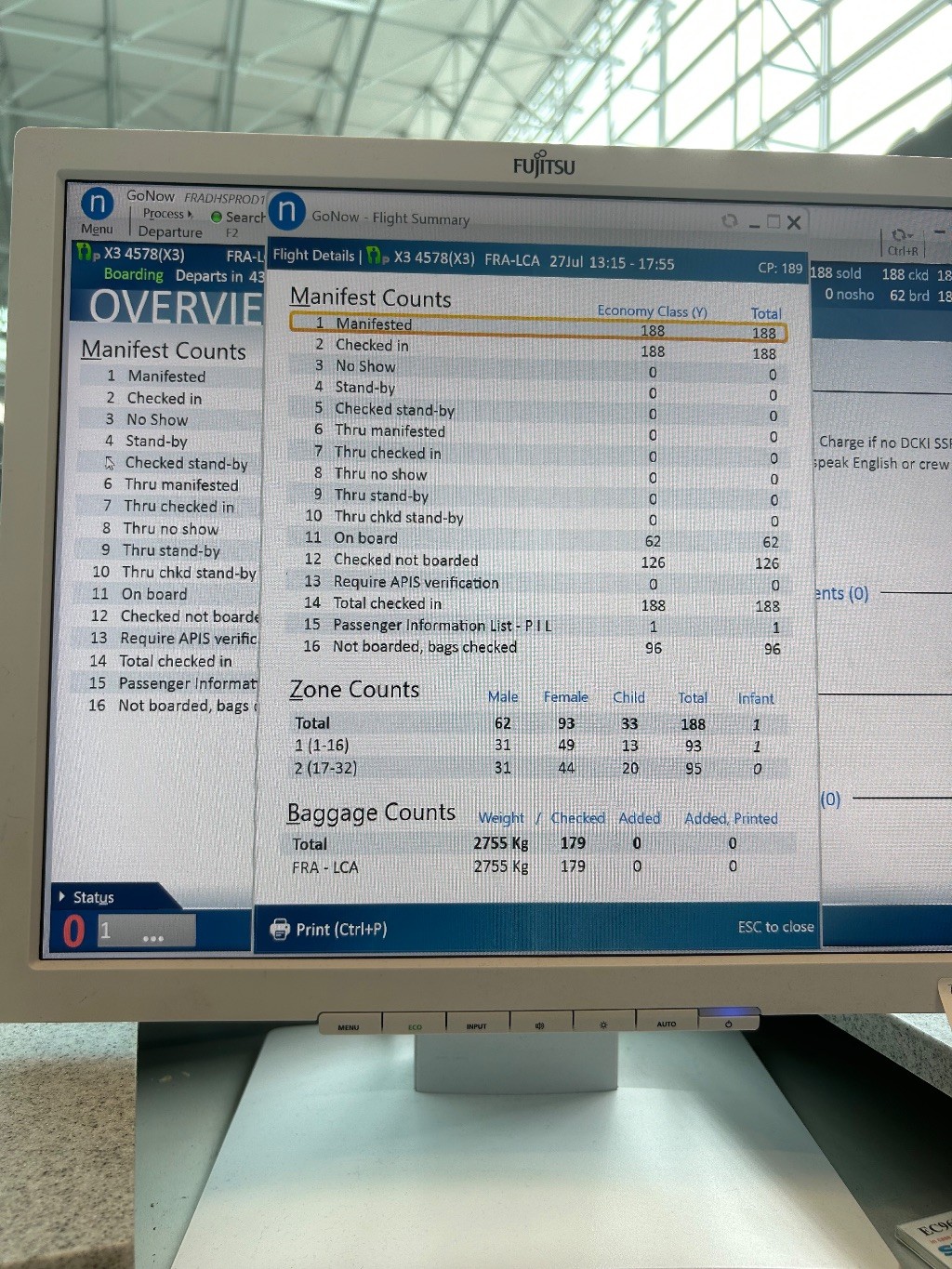Click zone 1 (1-16) row in Zone Counts
The image size is (952, 1269).
[x=537, y=746]
